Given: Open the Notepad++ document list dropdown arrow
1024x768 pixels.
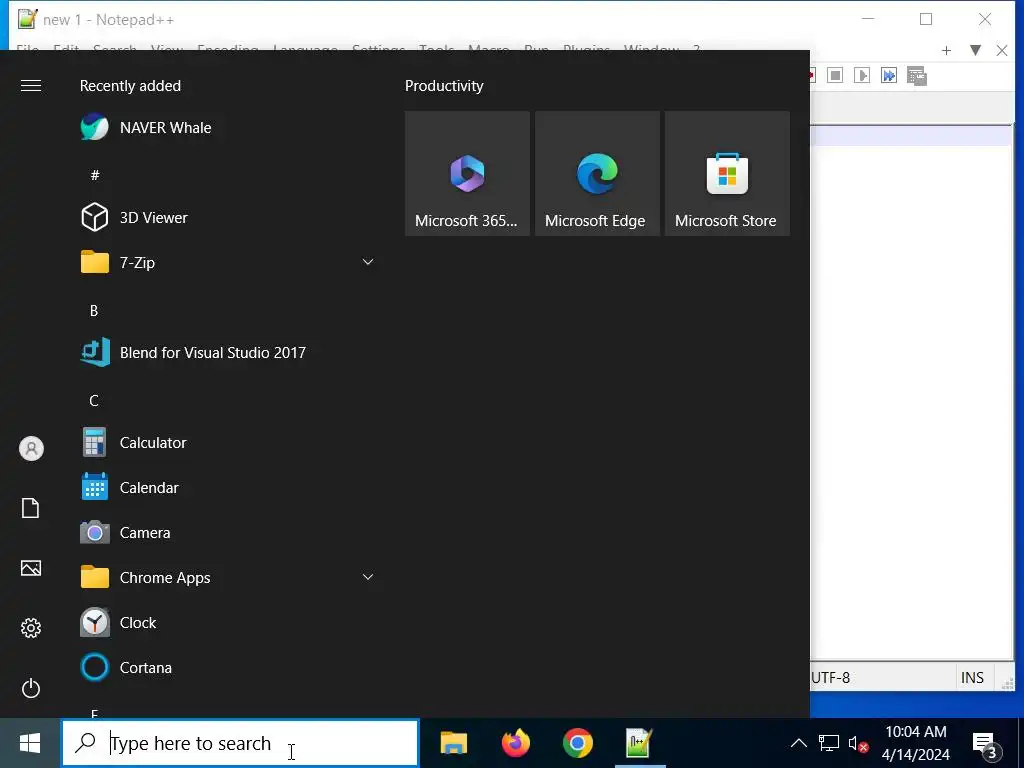Looking at the screenshot, I should [975, 50].
